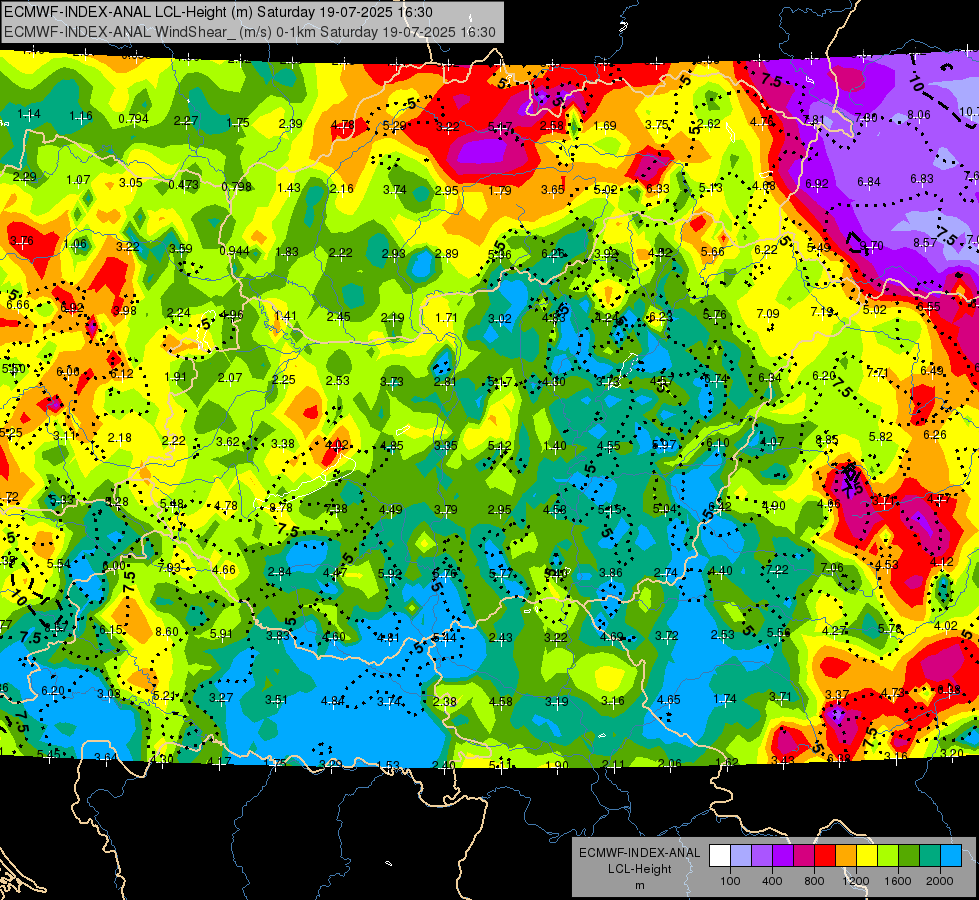The width and height of the screenshot is (979, 900).
Task: Click the pale lavender legend swatch
Action: (x=740, y=856)
